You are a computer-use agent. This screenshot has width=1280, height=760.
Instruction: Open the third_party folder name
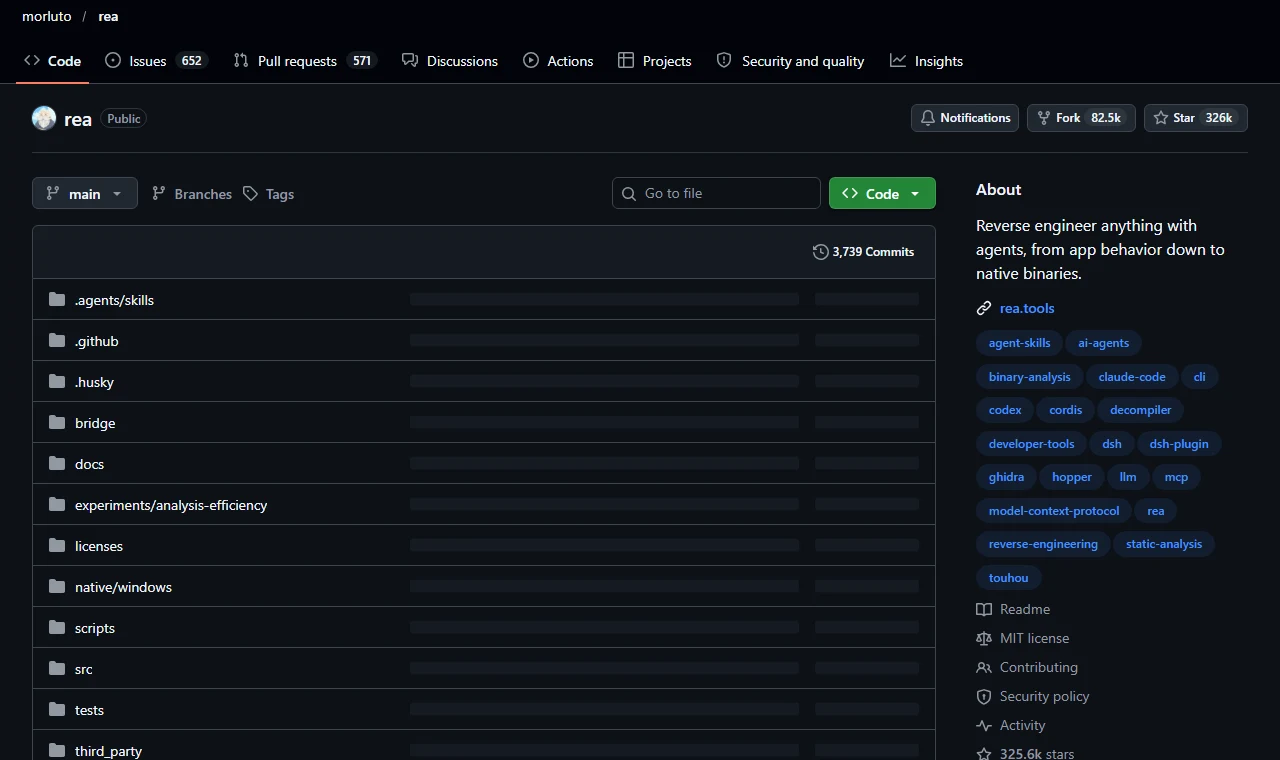pyautogui.click(x=108, y=751)
